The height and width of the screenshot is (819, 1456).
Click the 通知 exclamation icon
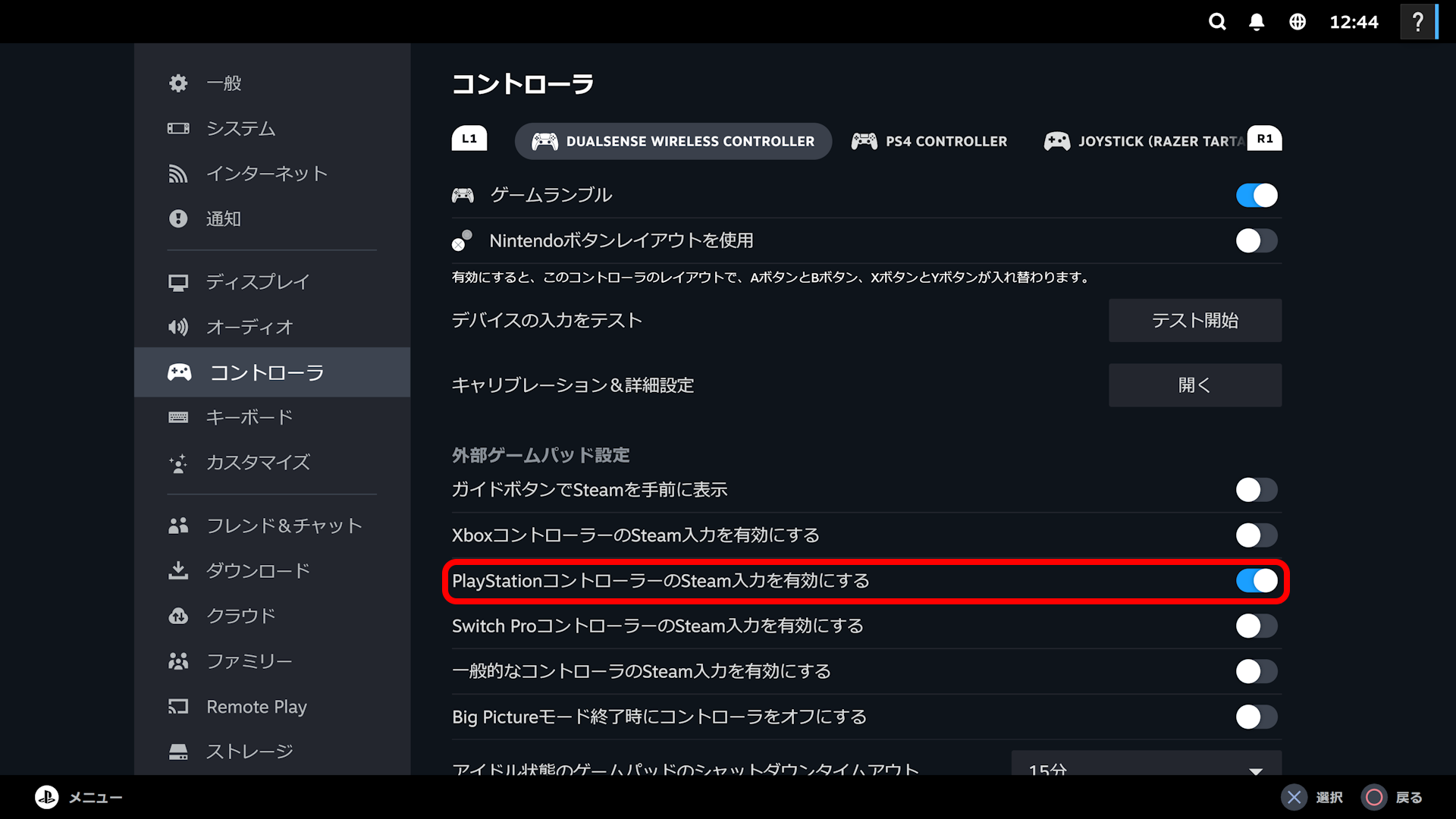point(178,219)
